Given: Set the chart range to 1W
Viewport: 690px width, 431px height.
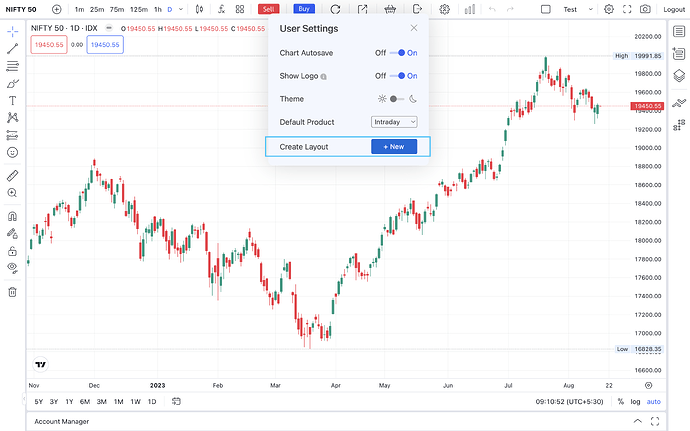Looking at the screenshot, I should pos(136,402).
